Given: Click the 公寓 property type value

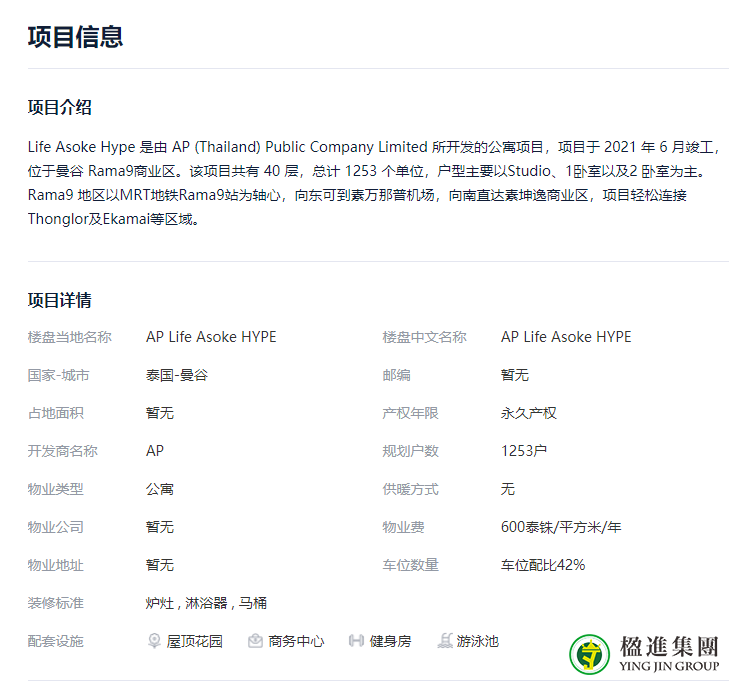Looking at the screenshot, I should click(x=160, y=489).
